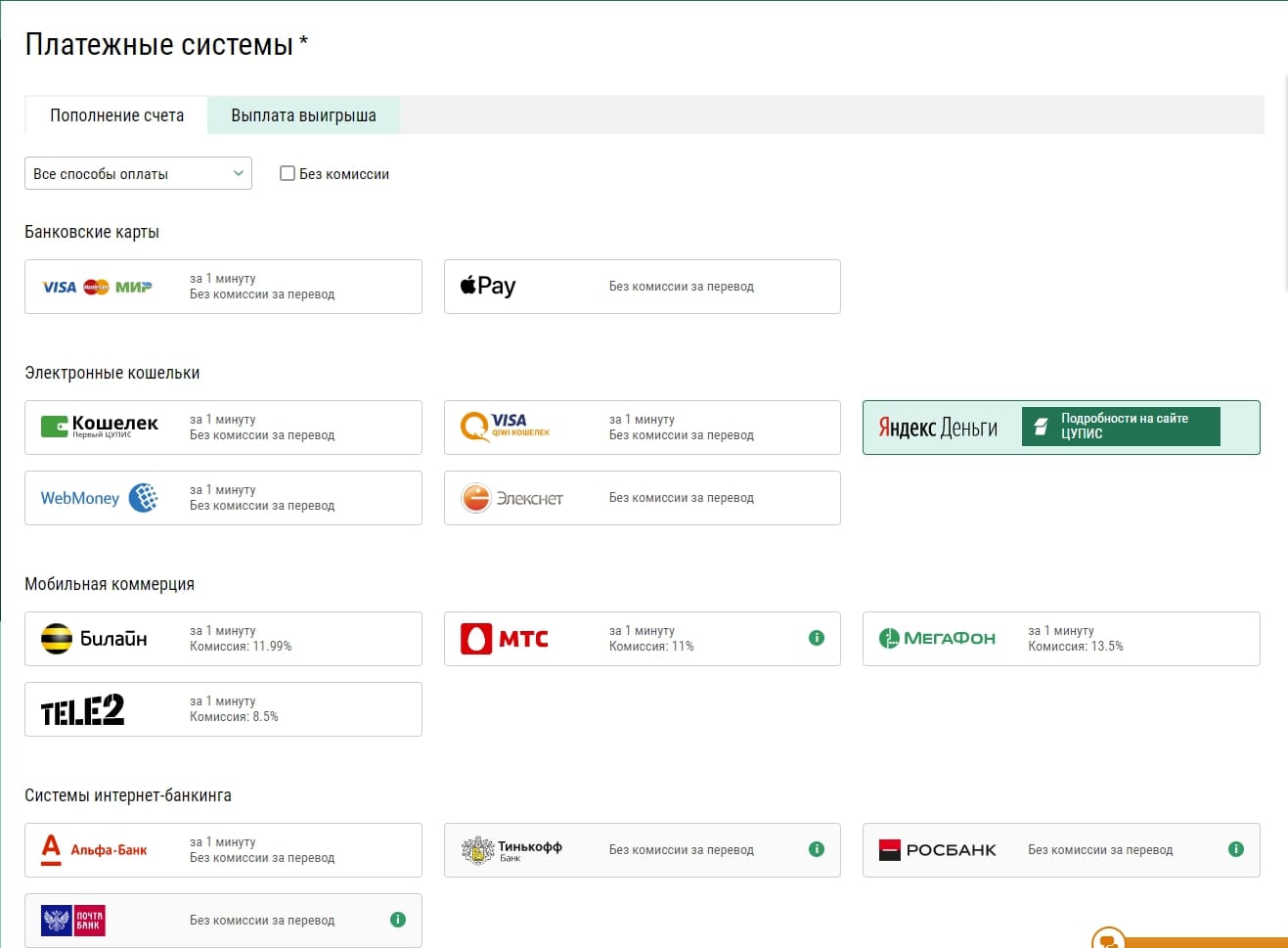Image resolution: width=1288 pixels, height=948 pixels.
Task: Click Системы интернет-банкинга heading
Action: (128, 795)
